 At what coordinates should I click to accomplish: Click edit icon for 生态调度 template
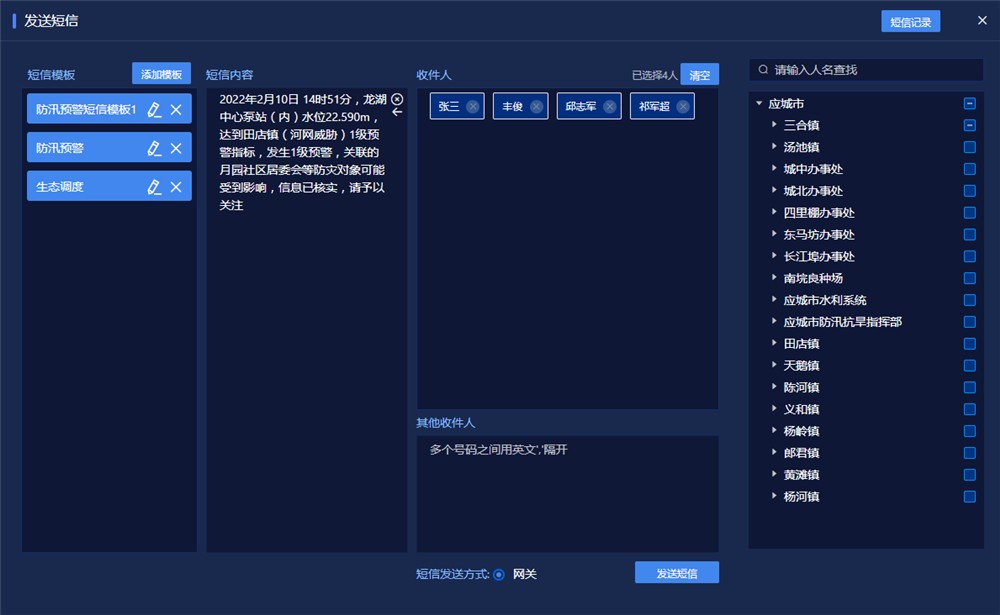(x=154, y=186)
